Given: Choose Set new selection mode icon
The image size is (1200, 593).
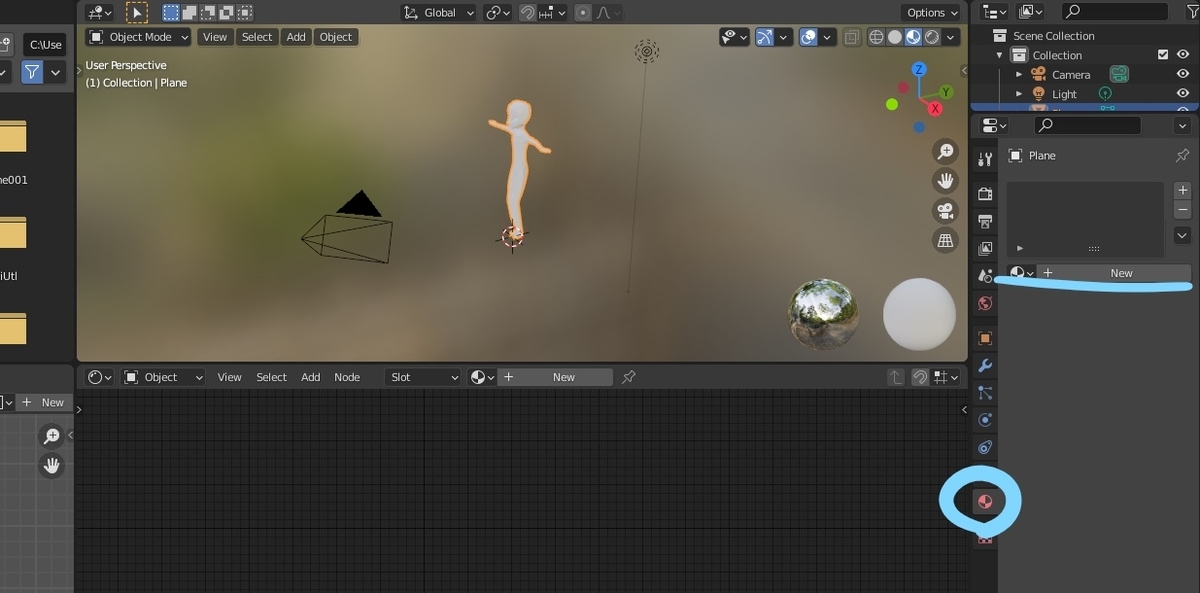Looking at the screenshot, I should pos(171,12).
